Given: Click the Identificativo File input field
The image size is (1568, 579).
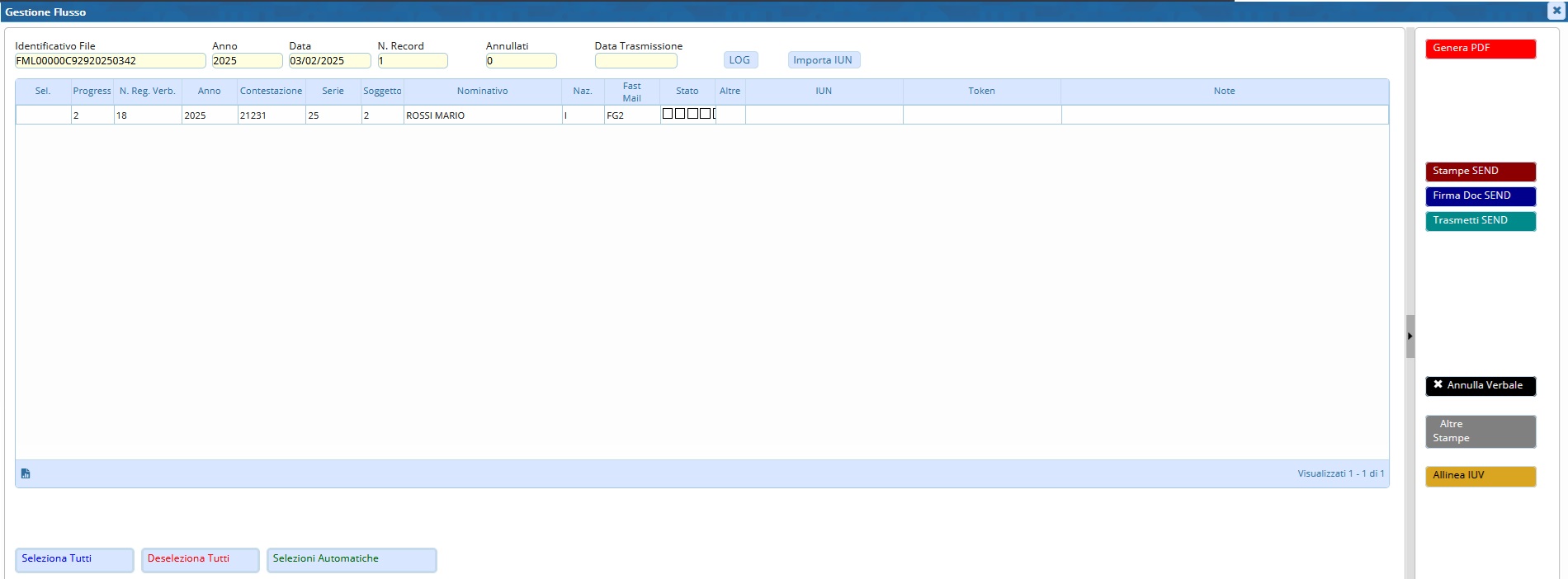Looking at the screenshot, I should [110, 61].
